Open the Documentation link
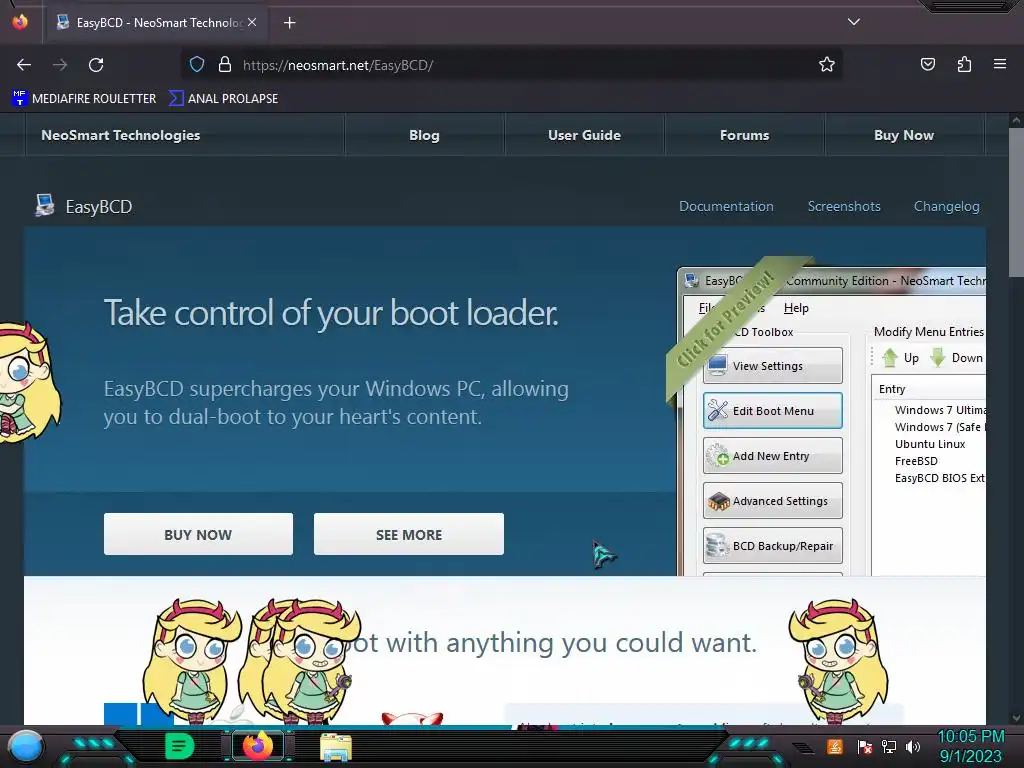Viewport: 1024px width, 768px height. 726,206
